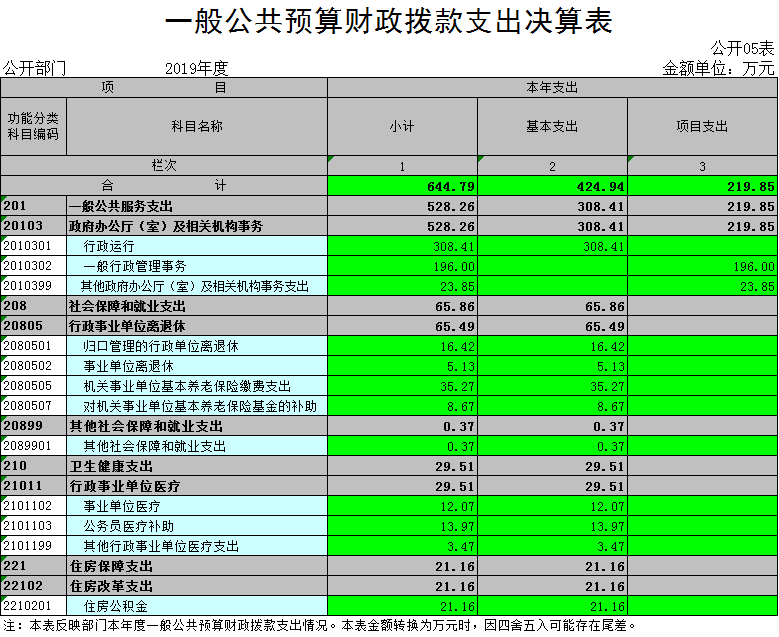The image size is (779, 637).
Task: Click the 本年支出 merged header cell
Action: pos(552,87)
